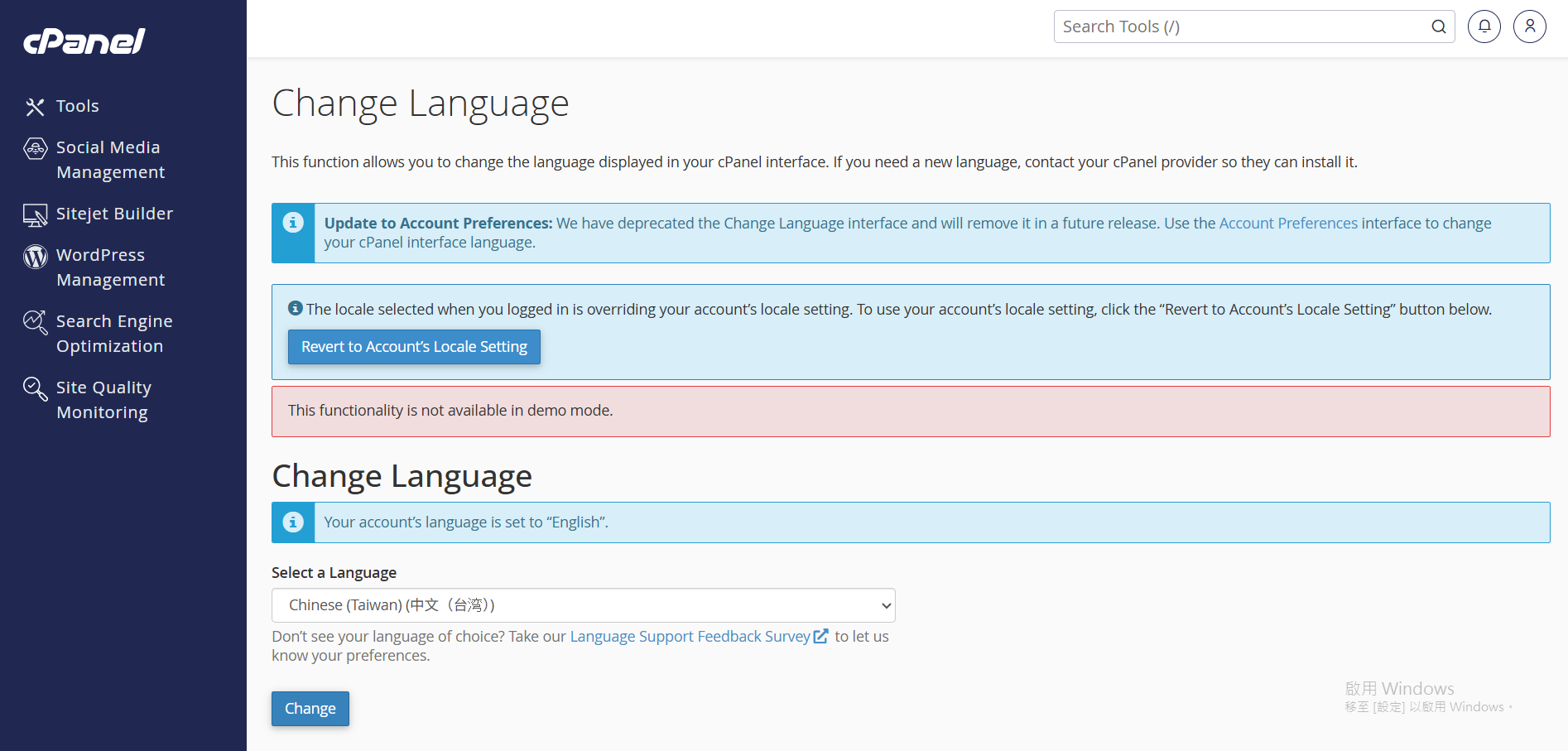Click the cPanel logo
Viewport: 1568px width, 751px height.
(x=84, y=41)
